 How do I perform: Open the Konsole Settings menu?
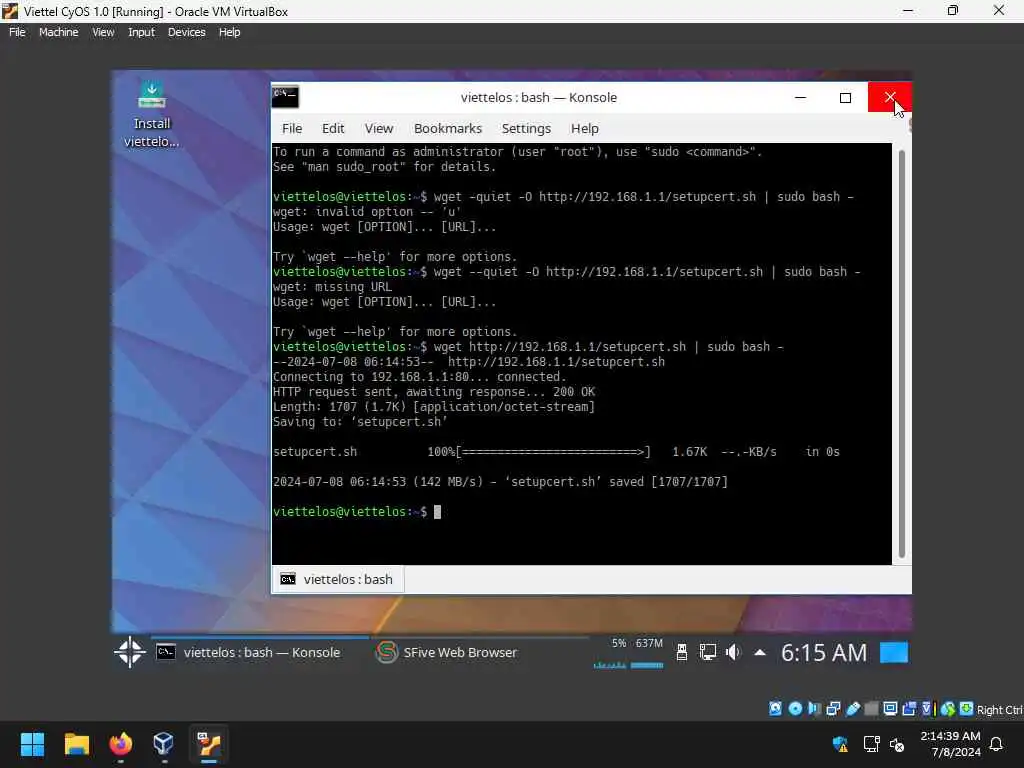point(526,129)
